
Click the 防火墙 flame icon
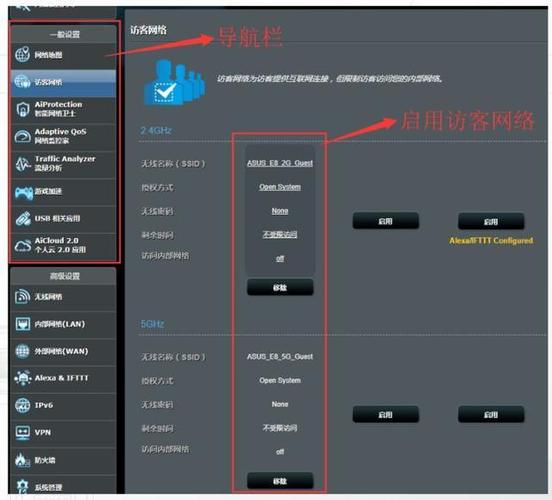(x=22, y=460)
